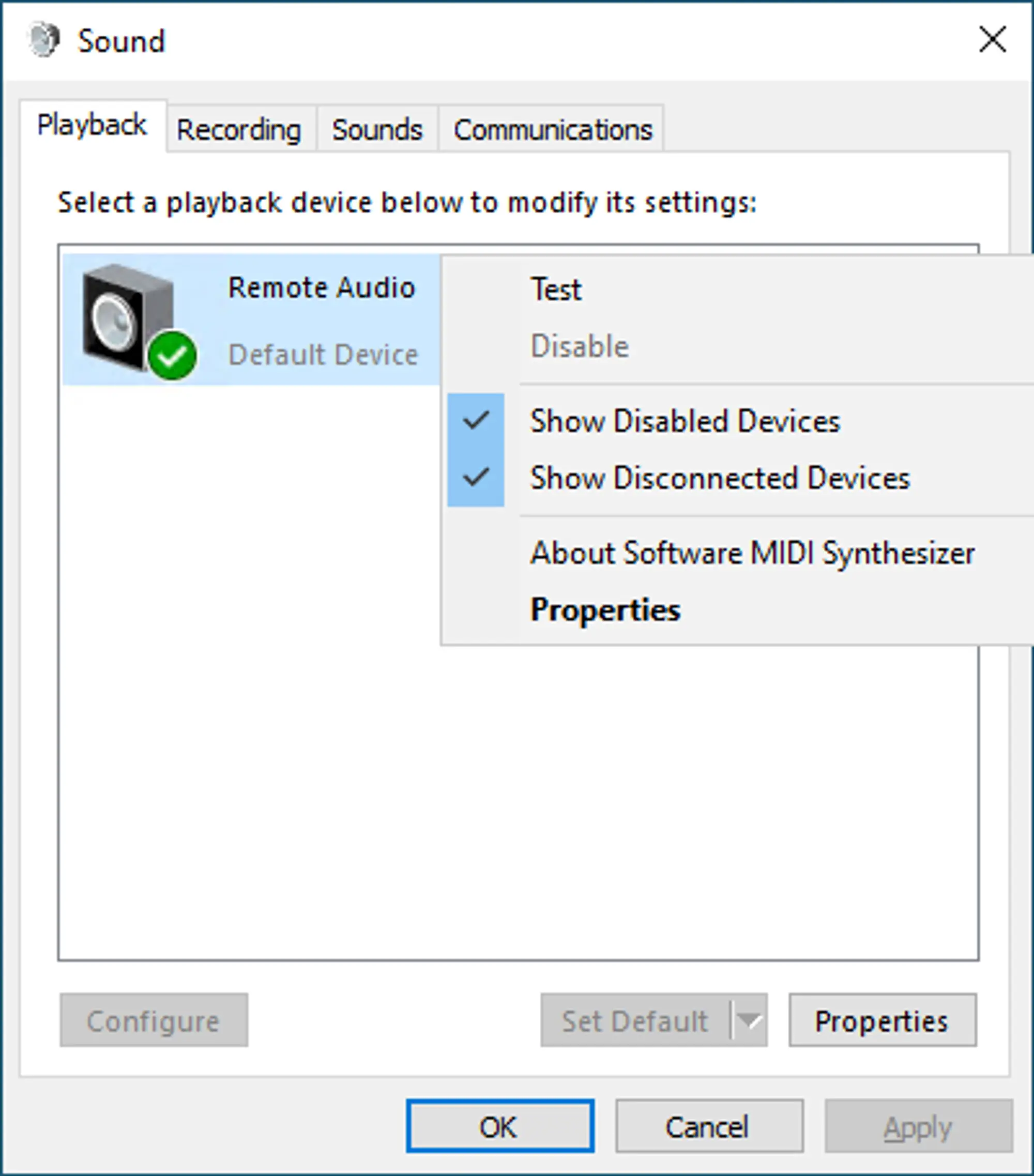
Task: Switch to the Recording tab
Action: pyautogui.click(x=239, y=128)
